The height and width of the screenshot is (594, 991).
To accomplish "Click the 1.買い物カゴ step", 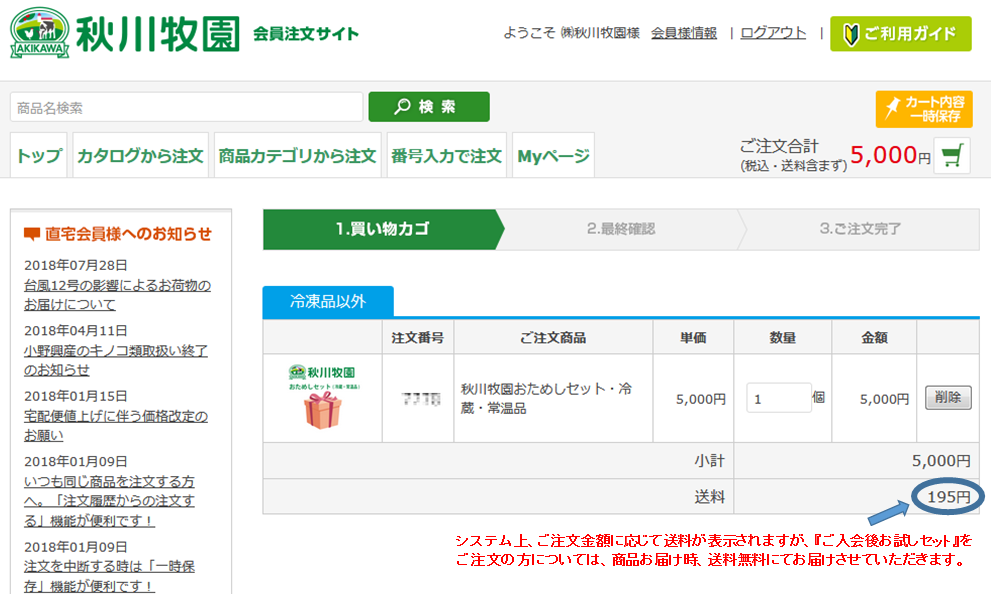I will (x=382, y=229).
